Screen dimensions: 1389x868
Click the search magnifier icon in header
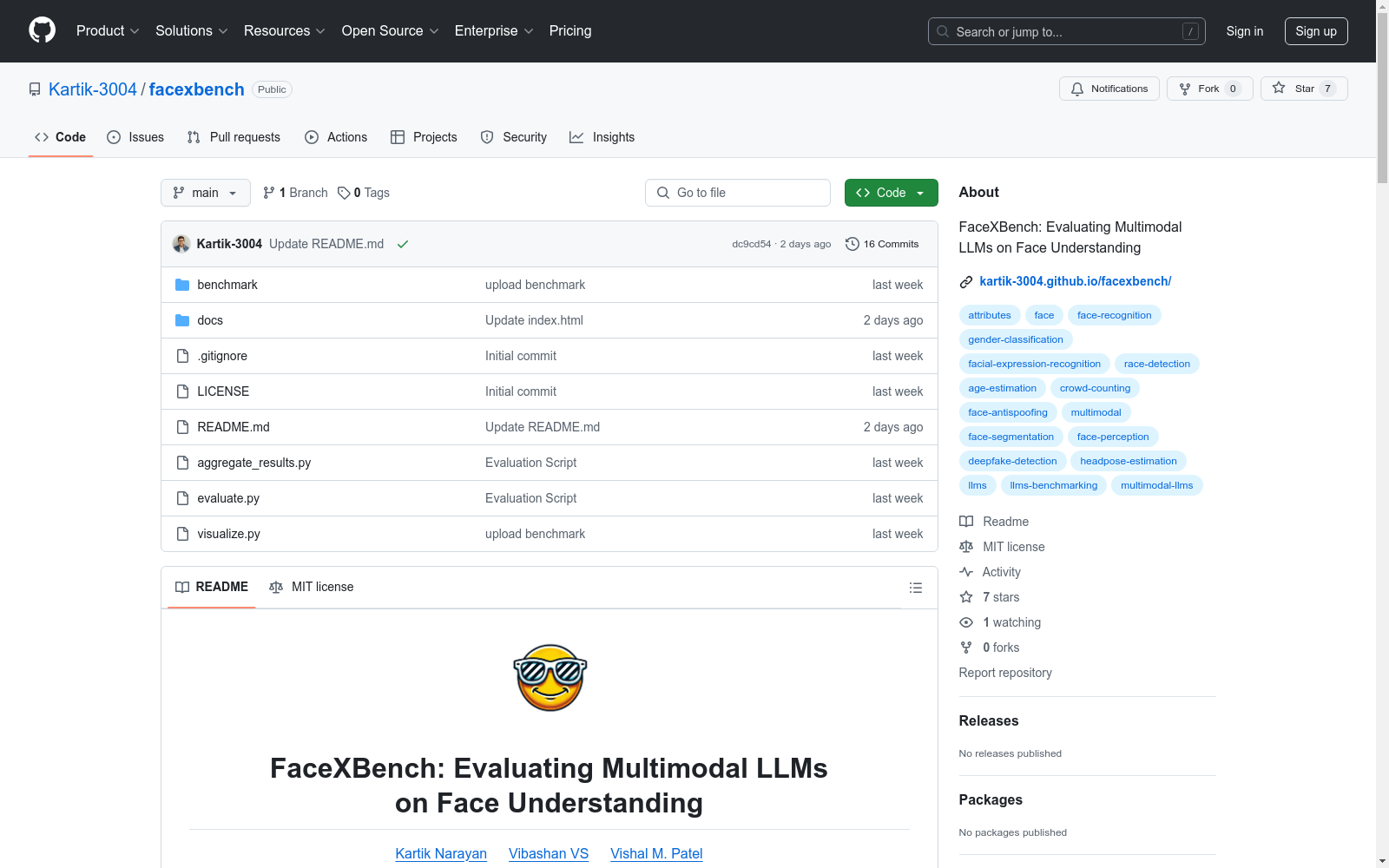coord(943,31)
